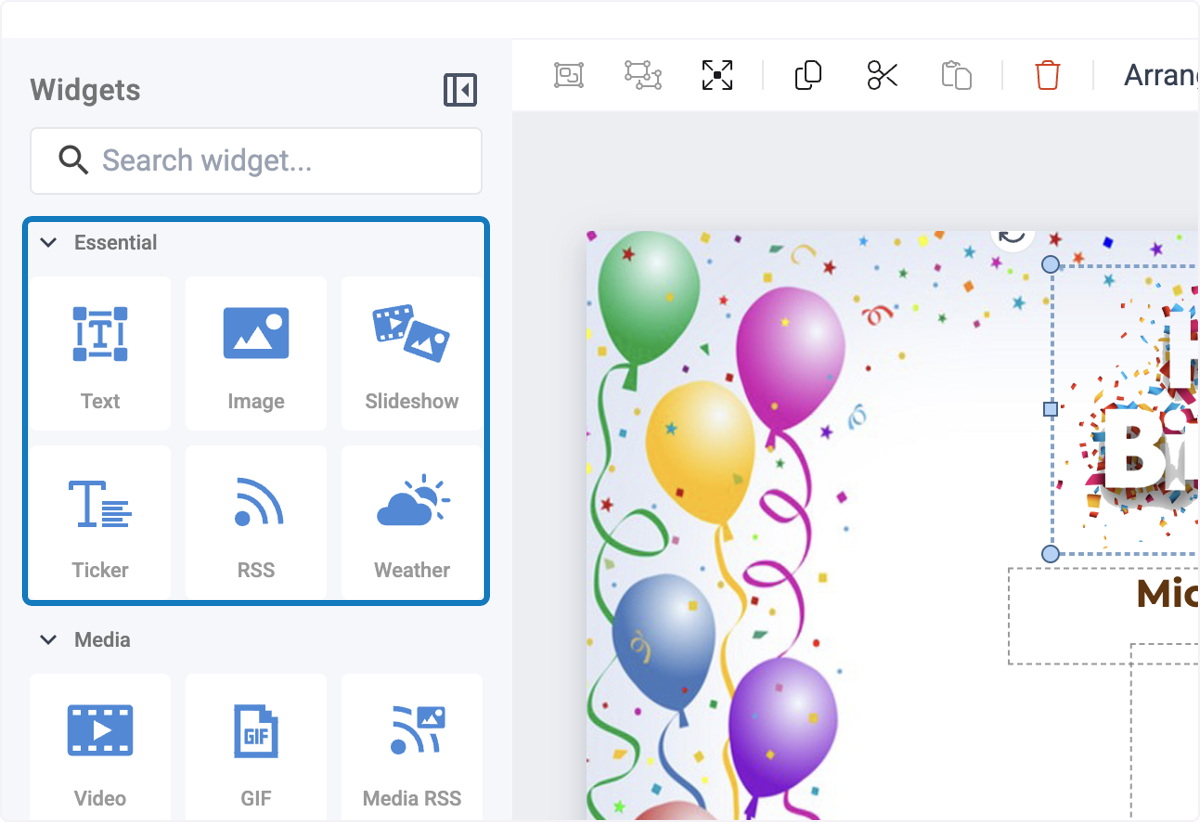This screenshot has width=1200, height=822.
Task: Select the Video widget
Action: click(x=100, y=748)
